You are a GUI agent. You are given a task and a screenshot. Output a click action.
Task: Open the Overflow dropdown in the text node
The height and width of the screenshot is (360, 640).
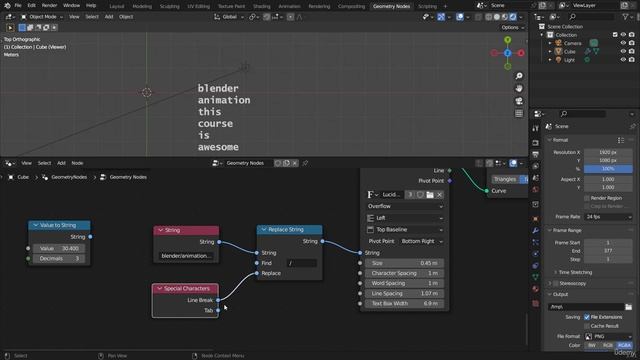[x=404, y=207]
